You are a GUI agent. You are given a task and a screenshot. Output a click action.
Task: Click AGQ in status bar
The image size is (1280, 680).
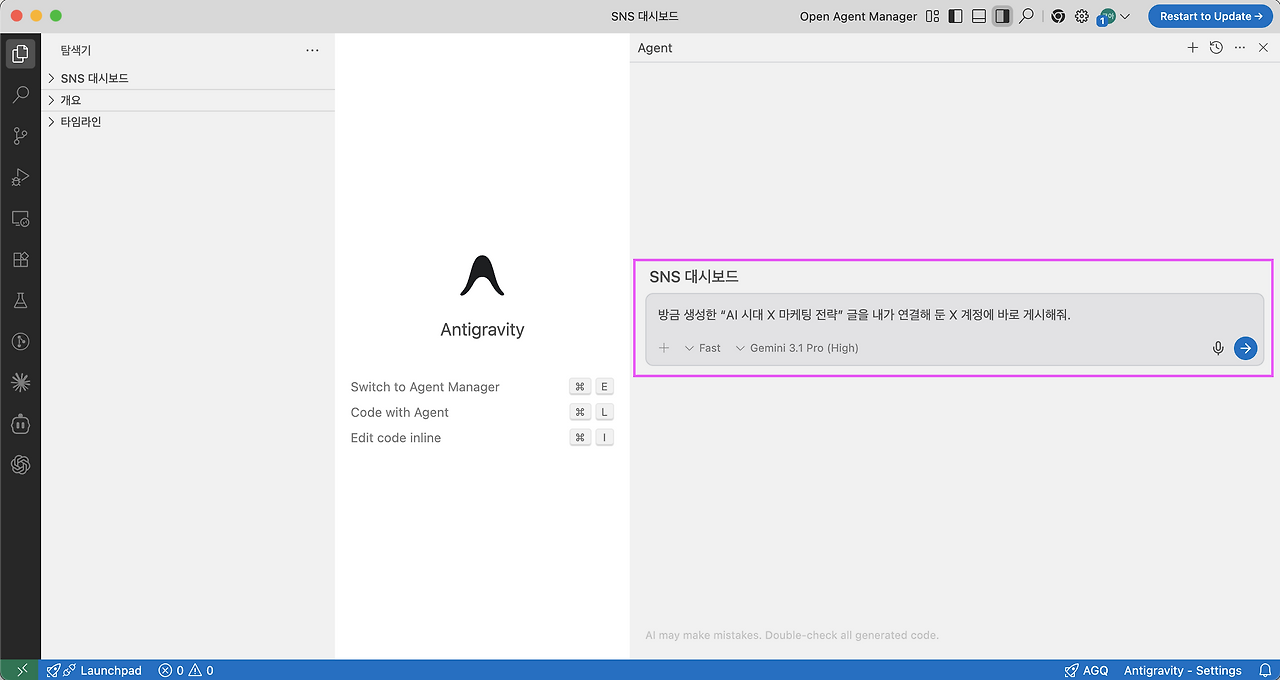1085,670
